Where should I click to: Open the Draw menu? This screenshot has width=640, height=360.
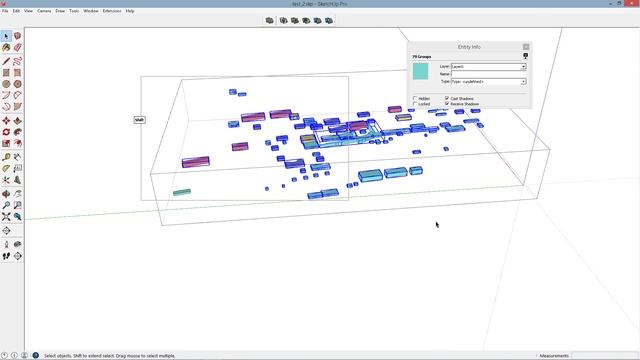coord(60,11)
